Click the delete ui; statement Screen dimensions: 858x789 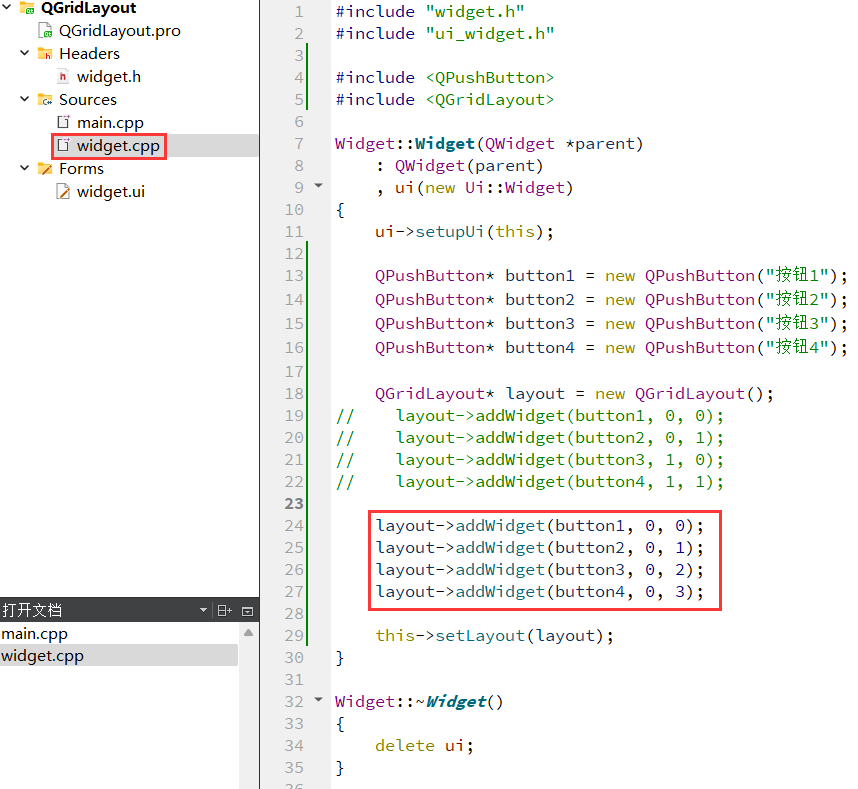click(425, 745)
